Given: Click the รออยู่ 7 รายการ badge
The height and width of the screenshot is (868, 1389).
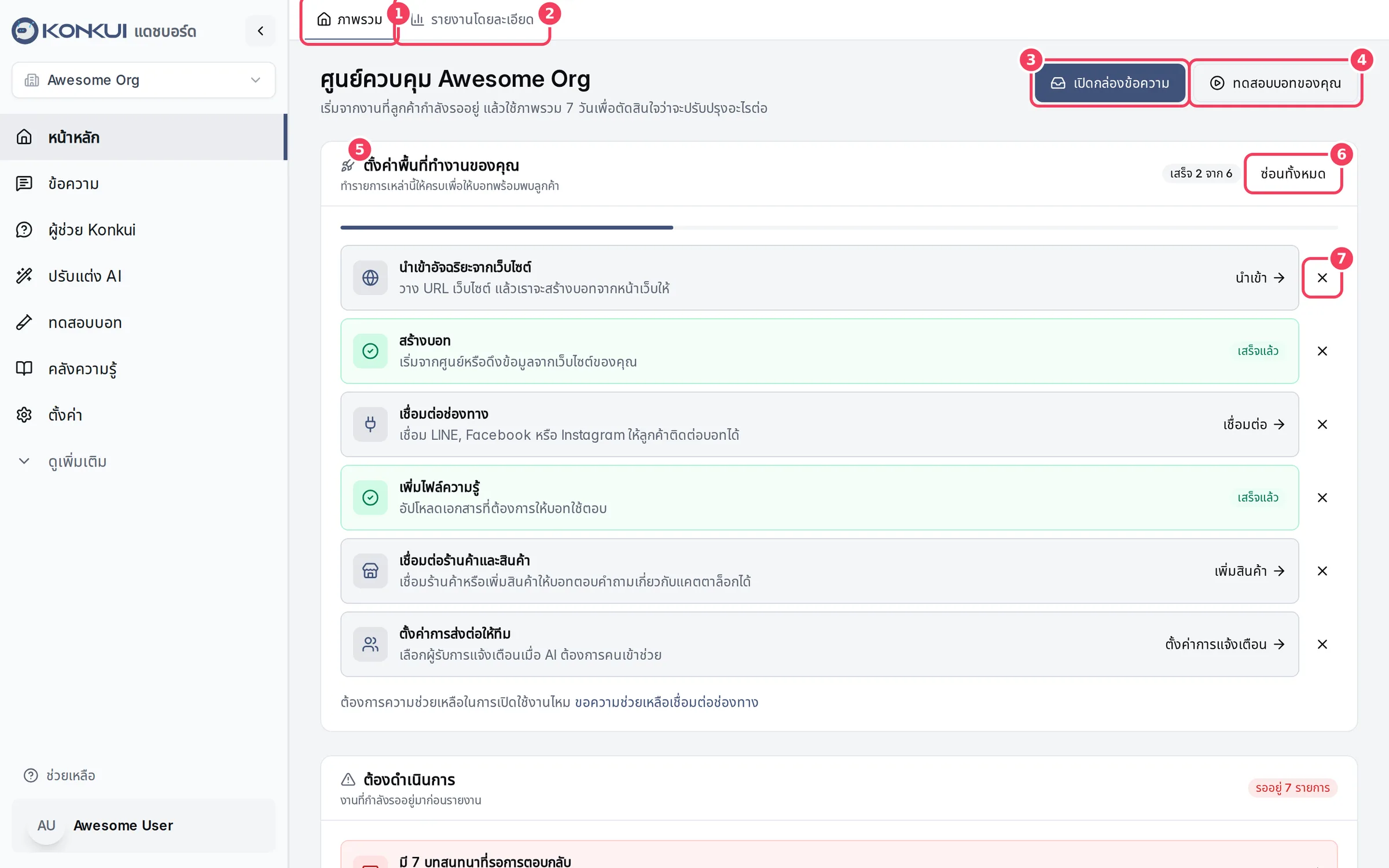Looking at the screenshot, I should click(1292, 788).
